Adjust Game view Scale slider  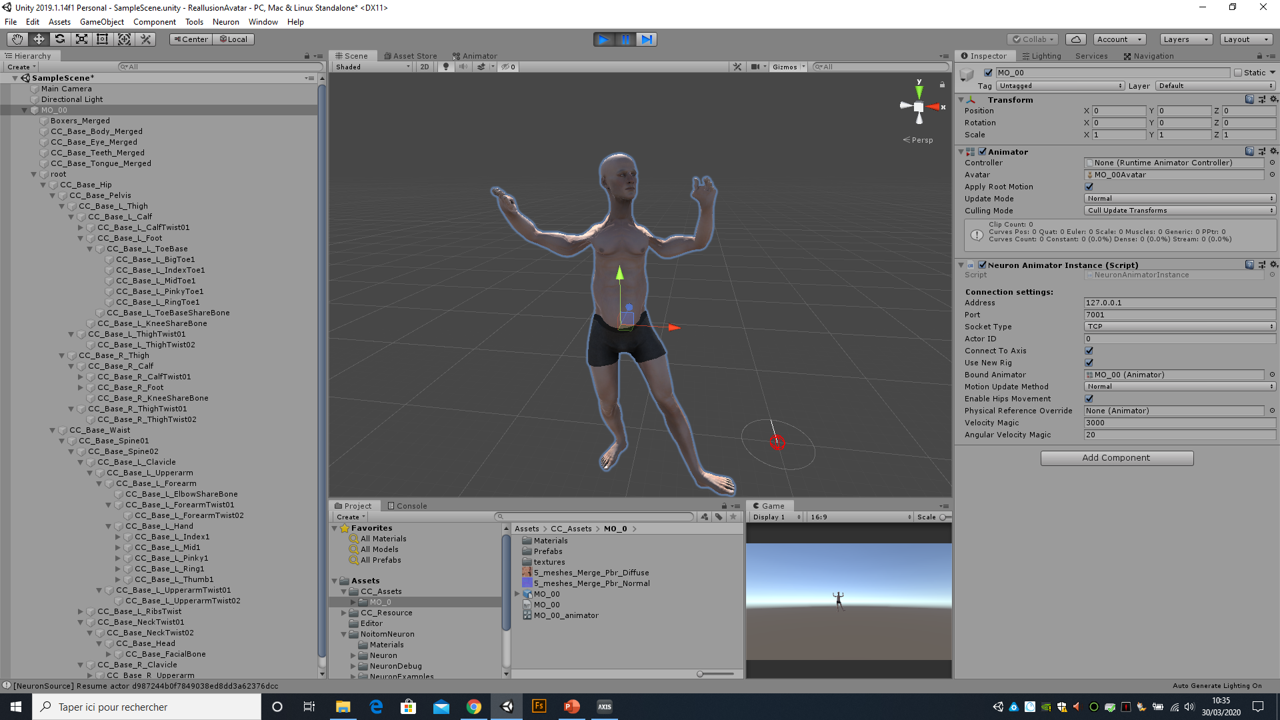pos(945,518)
